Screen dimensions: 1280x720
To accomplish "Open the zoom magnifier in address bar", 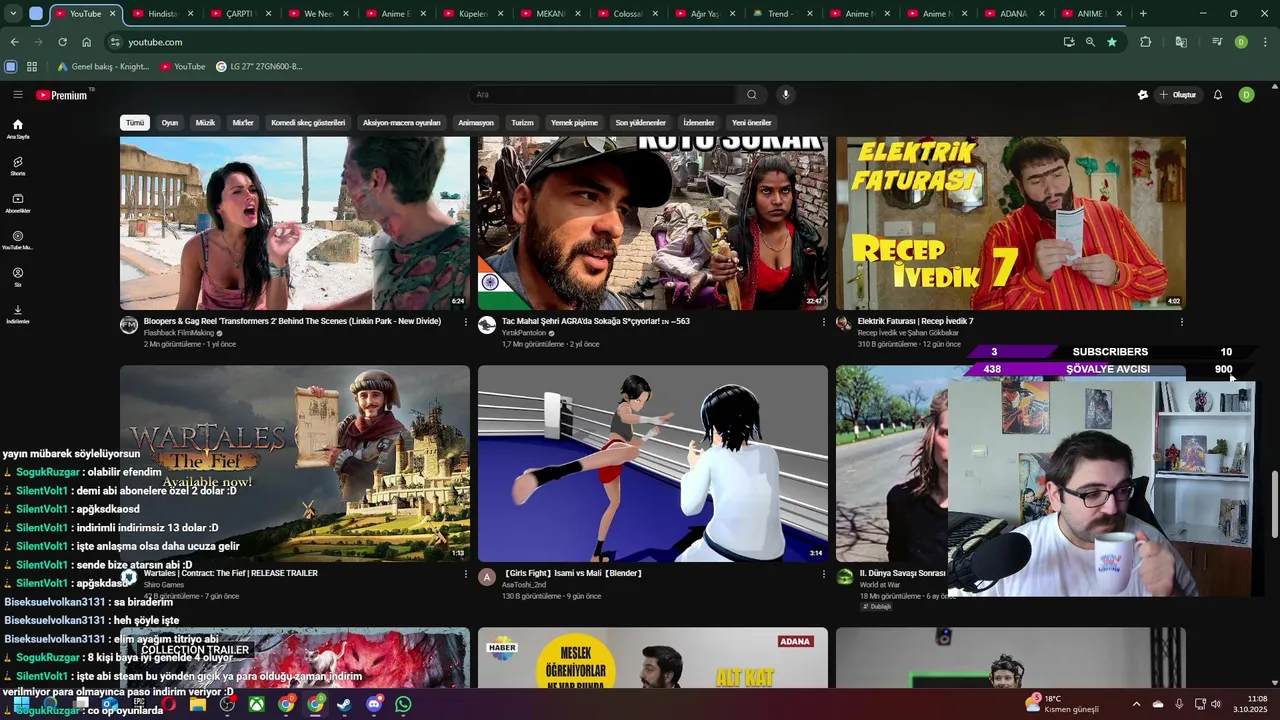I will click(1090, 42).
